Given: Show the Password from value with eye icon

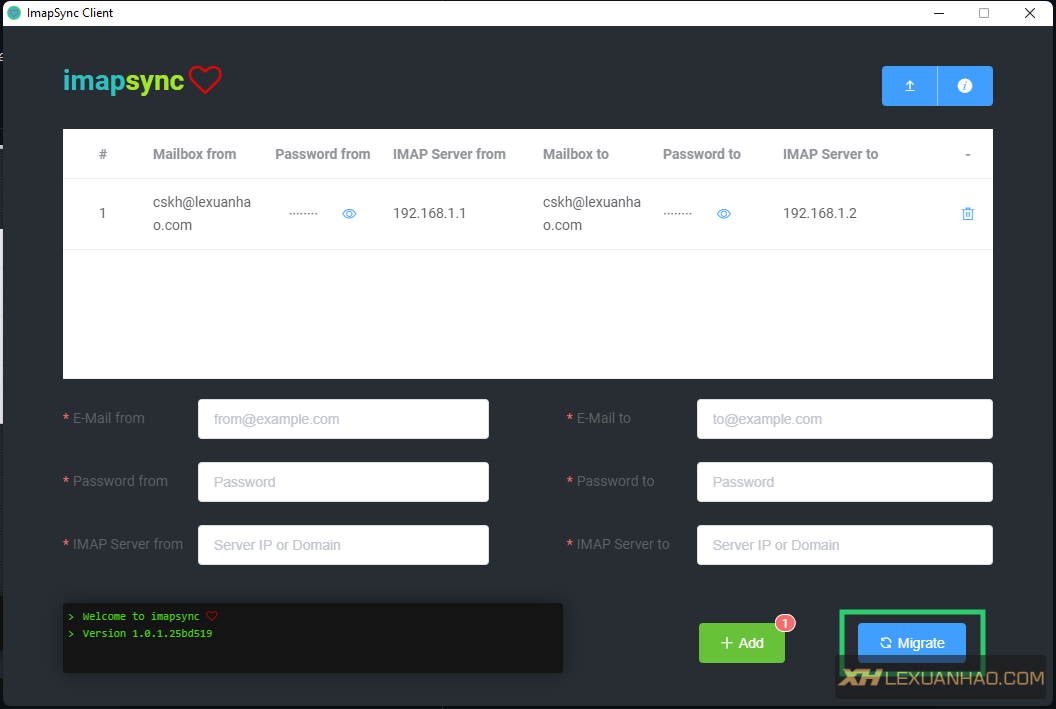Looking at the screenshot, I should click(x=349, y=213).
